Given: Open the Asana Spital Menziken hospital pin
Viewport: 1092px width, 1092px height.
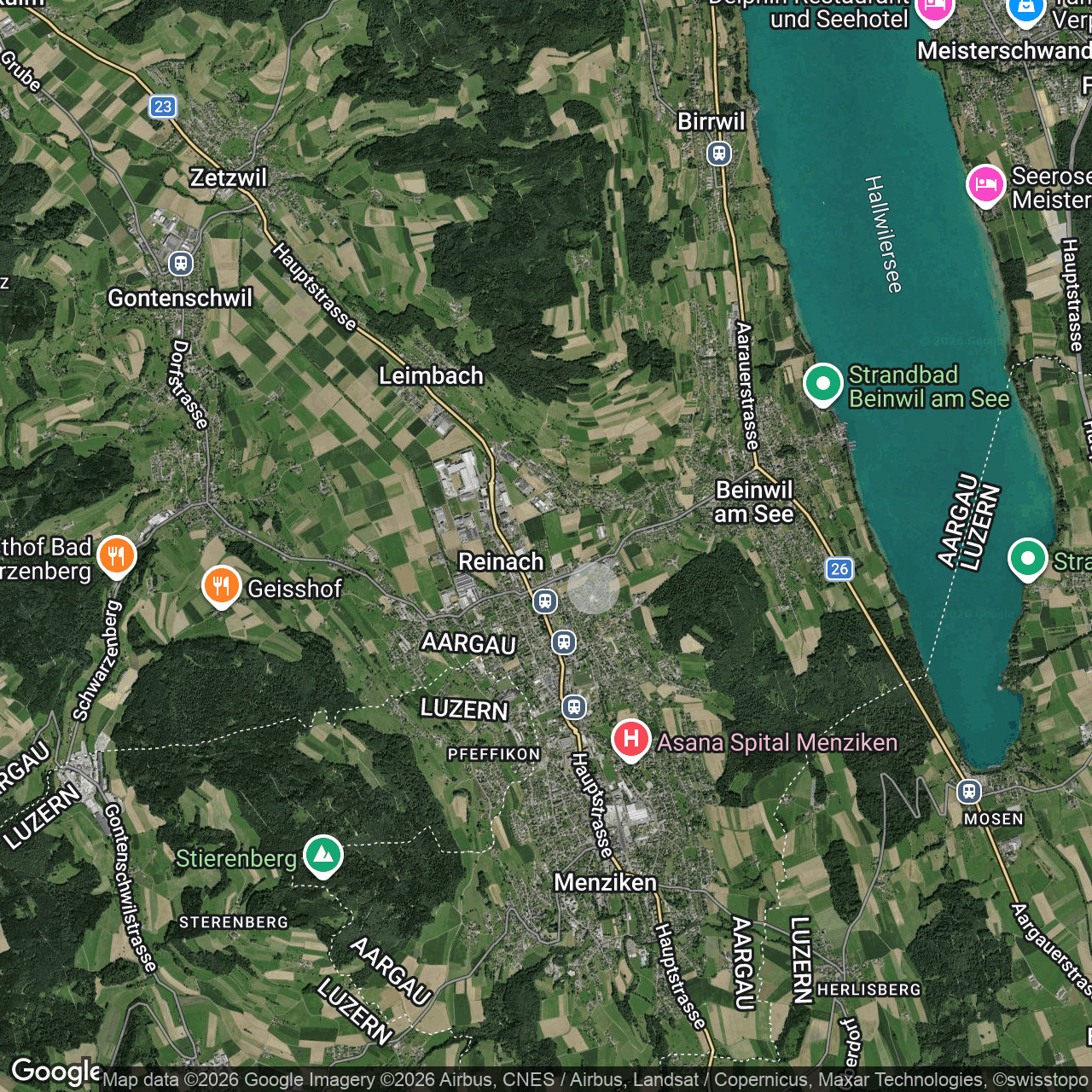Looking at the screenshot, I should [631, 740].
